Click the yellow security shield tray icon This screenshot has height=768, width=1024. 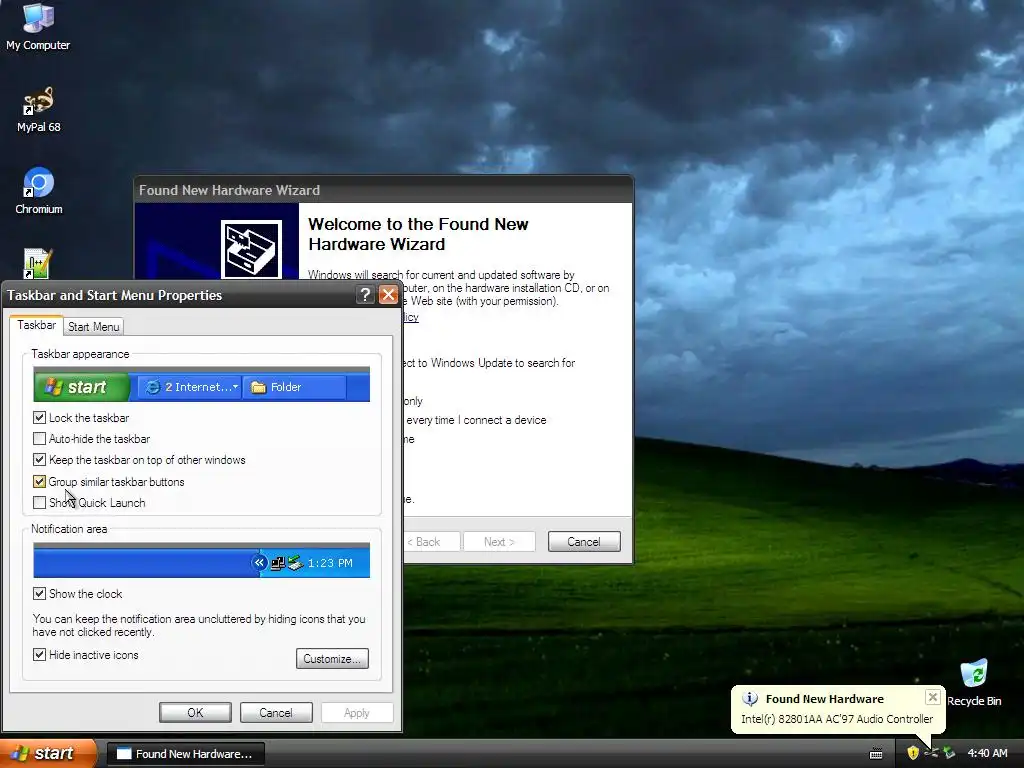point(913,753)
